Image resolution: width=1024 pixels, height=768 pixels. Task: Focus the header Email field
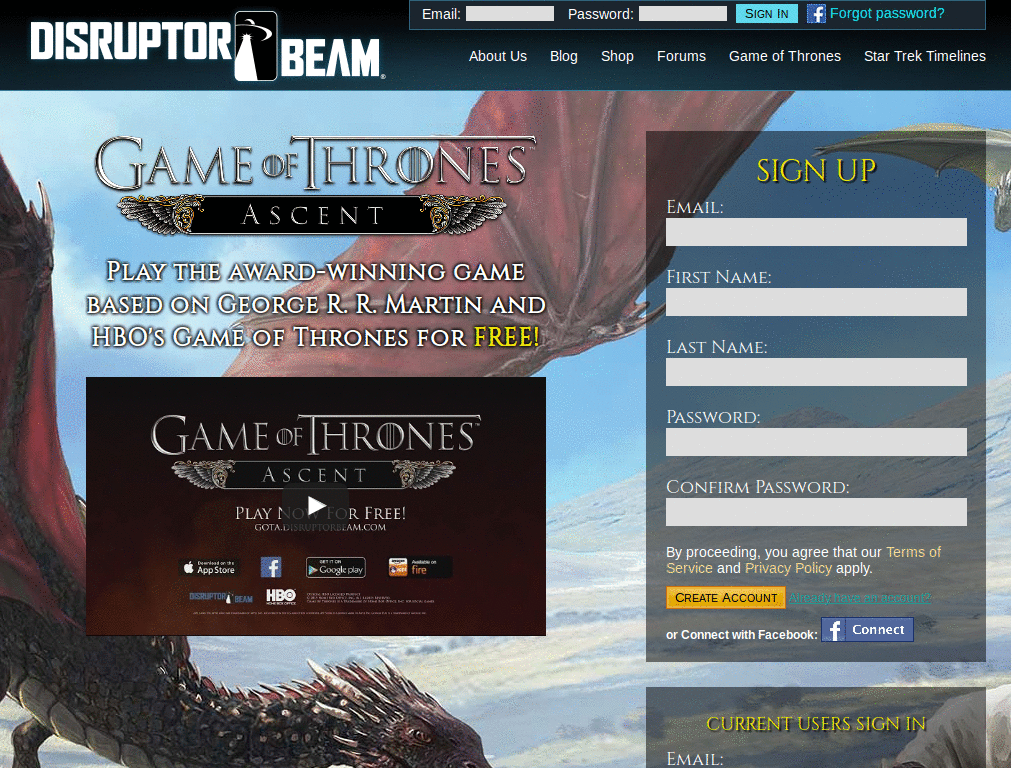coord(509,14)
